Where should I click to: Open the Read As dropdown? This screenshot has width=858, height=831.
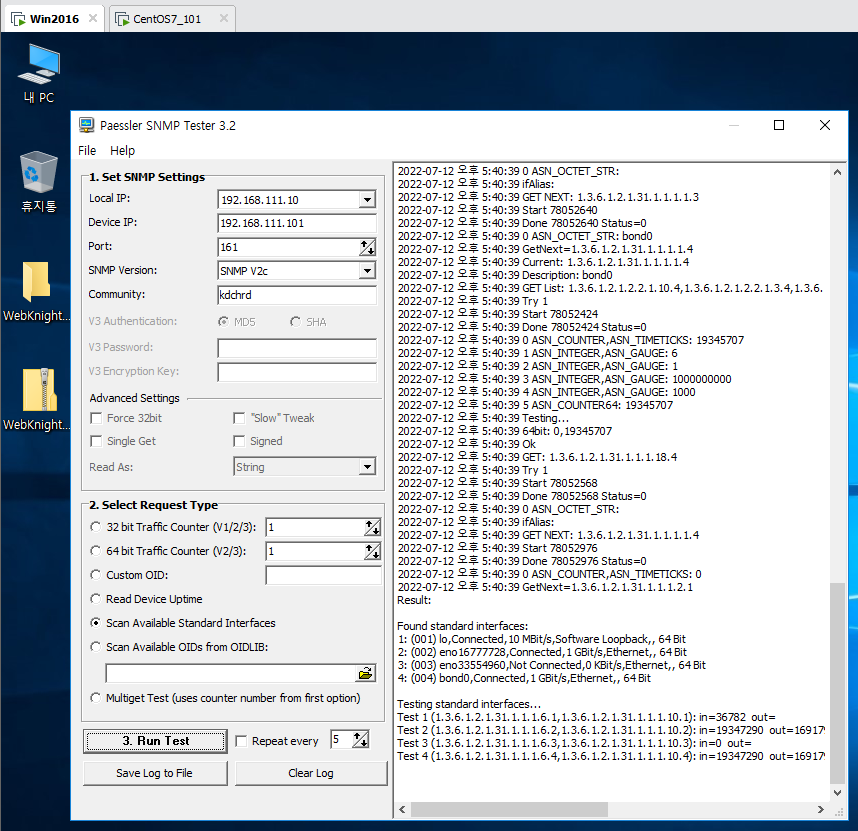pos(367,467)
